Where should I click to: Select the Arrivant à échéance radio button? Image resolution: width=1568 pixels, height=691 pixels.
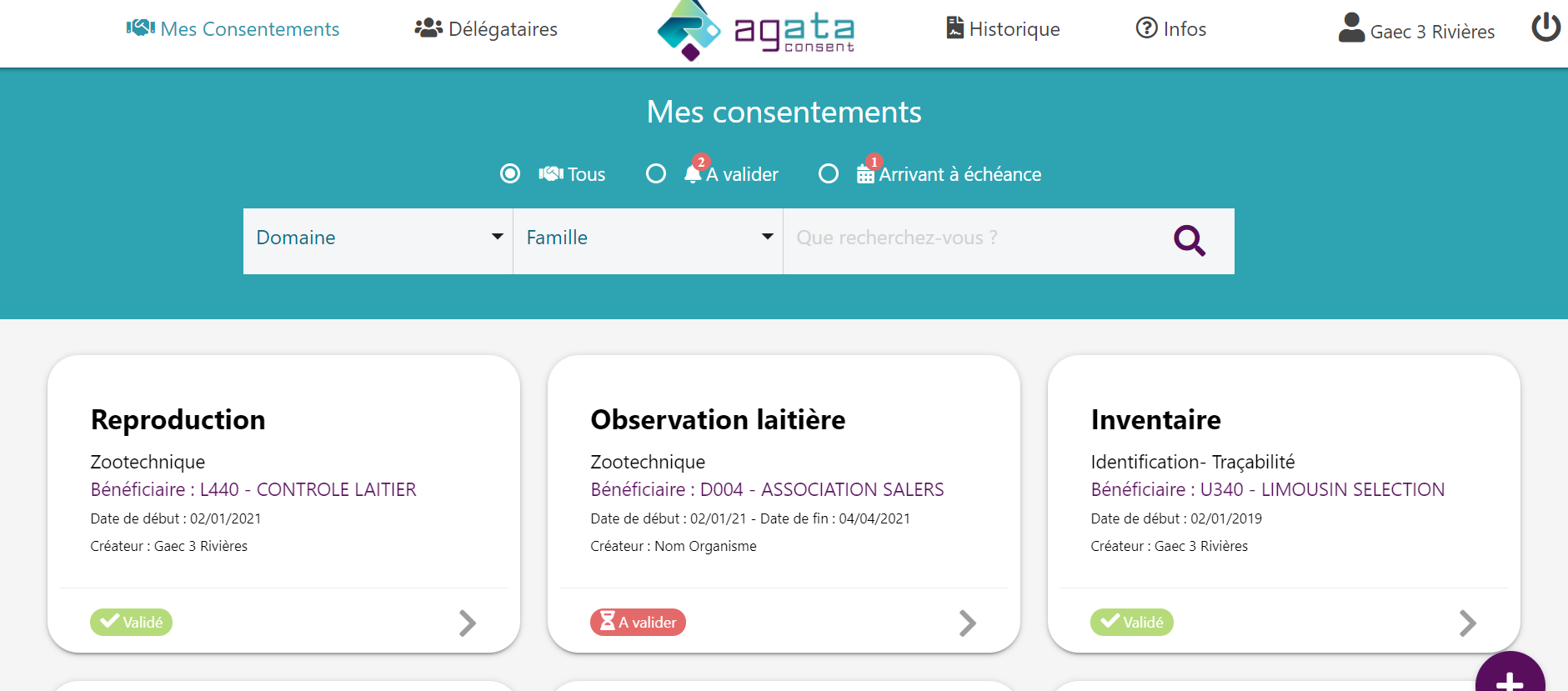[x=829, y=173]
